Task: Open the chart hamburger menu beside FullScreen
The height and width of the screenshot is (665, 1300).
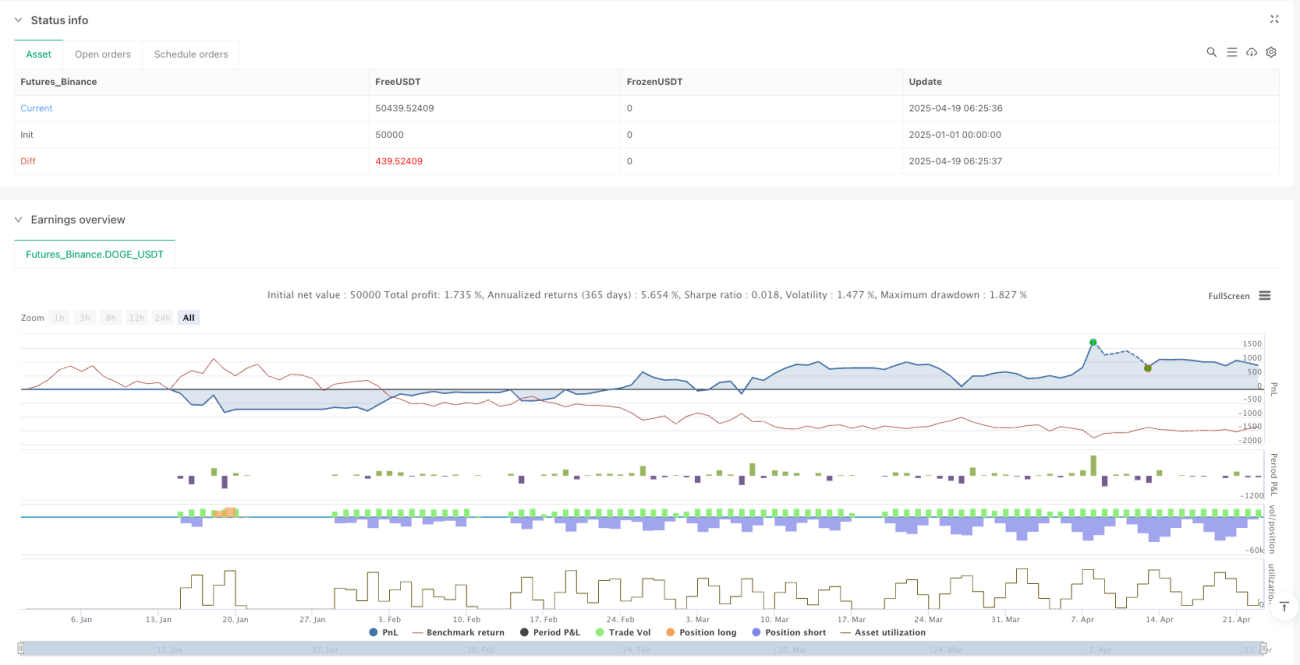Action: coord(1265,295)
